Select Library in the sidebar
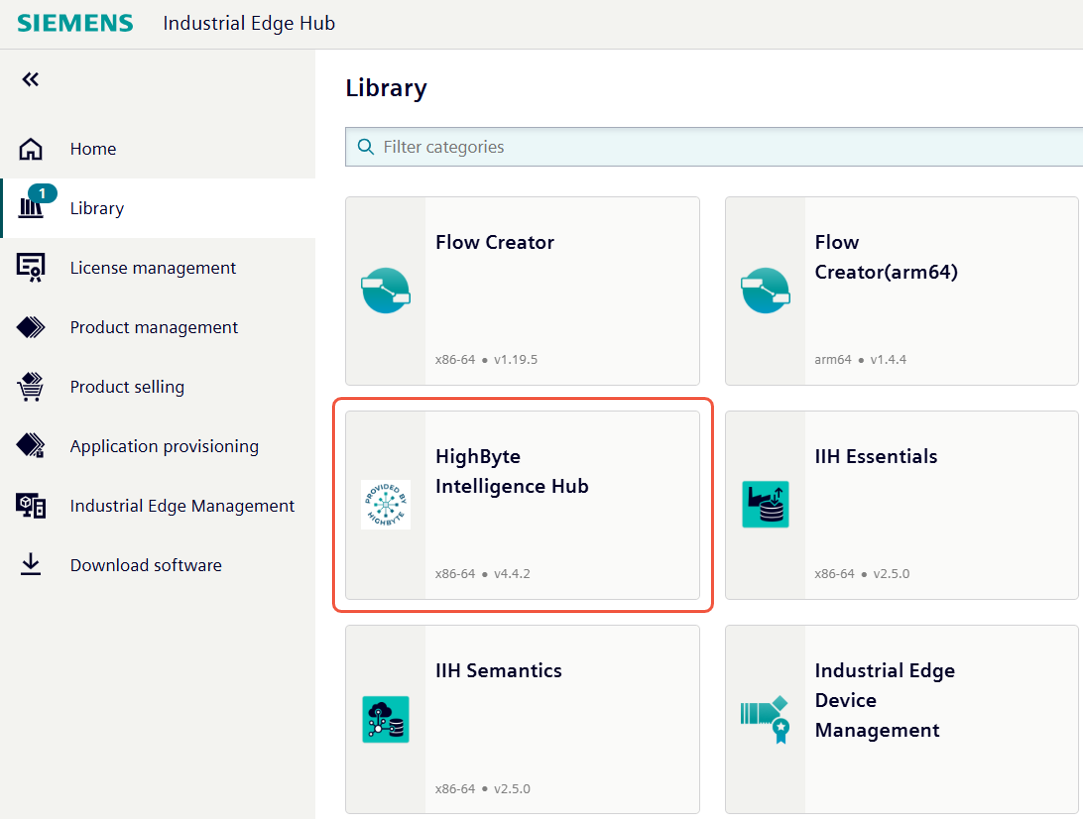 pyautogui.click(x=157, y=208)
